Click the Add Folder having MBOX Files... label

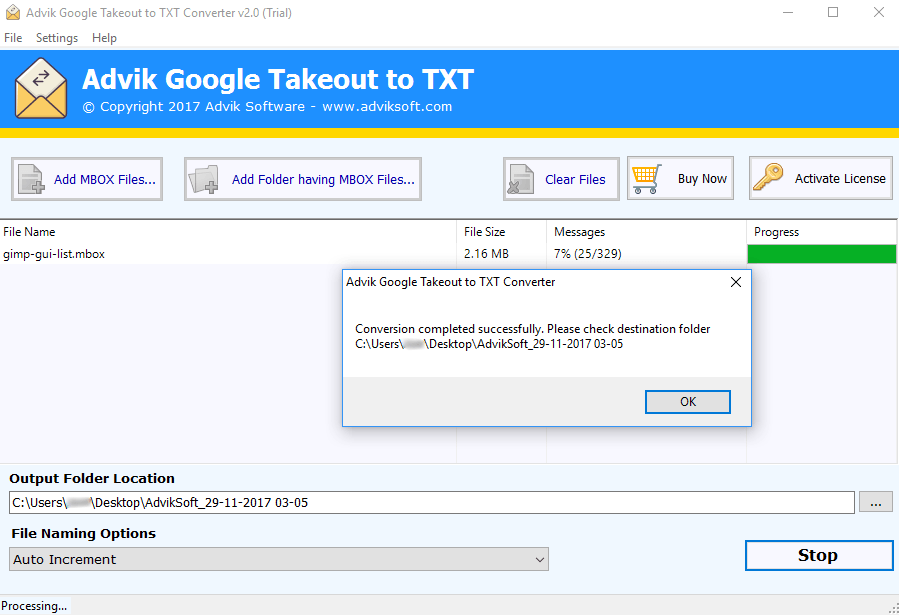click(323, 179)
